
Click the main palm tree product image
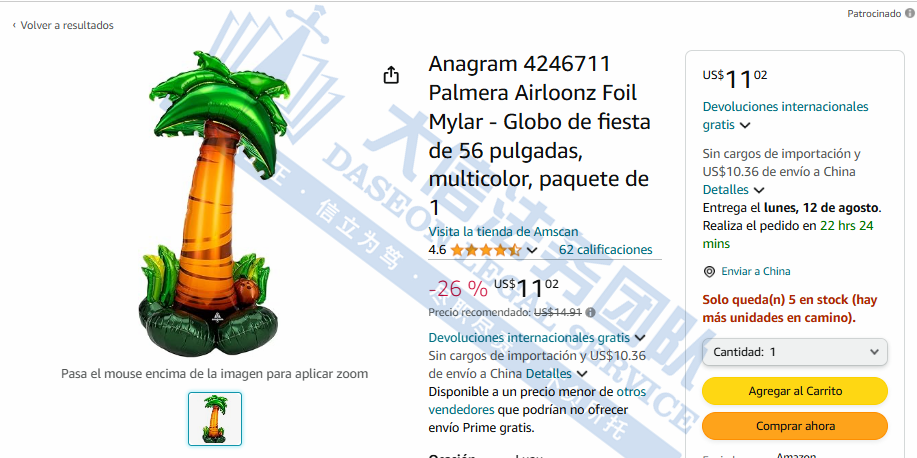(215, 204)
